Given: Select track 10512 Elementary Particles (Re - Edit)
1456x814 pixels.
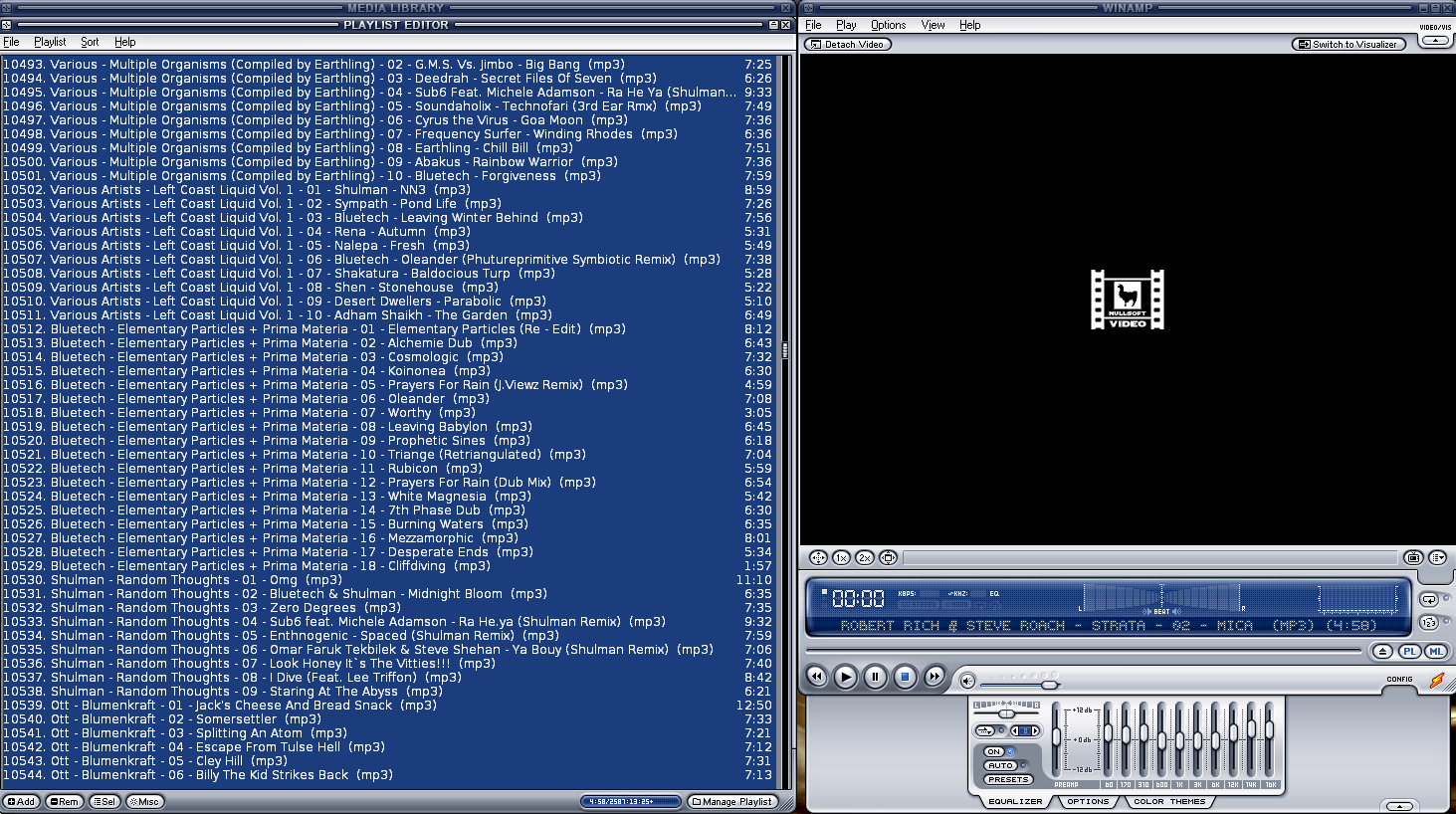Looking at the screenshot, I should 389,329.
